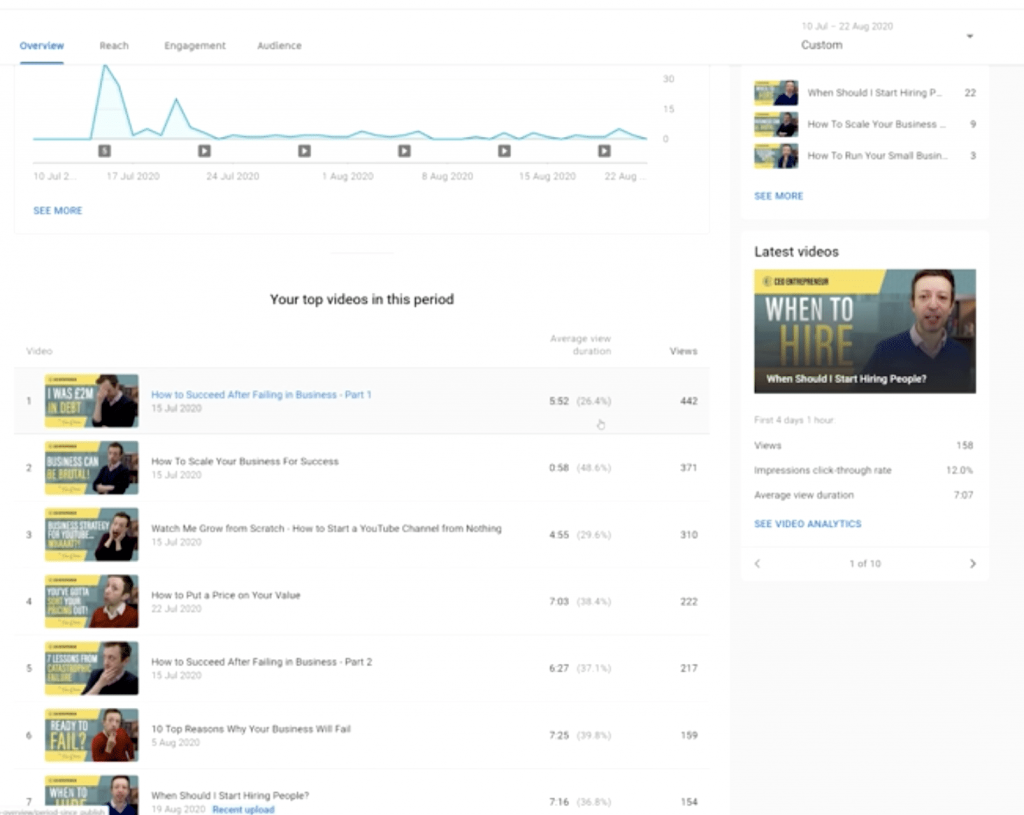Click video upload marker before 8 Aug 2020
1024x815 pixels.
(404, 151)
